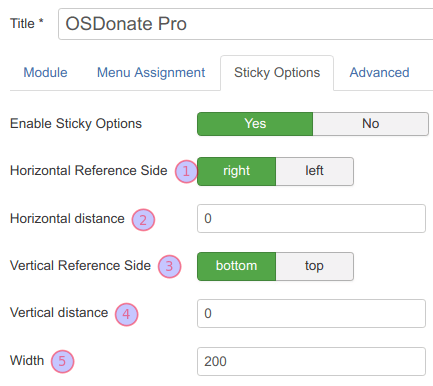Screen dimensions: 433x386
Task: Click the Horizontal distance input field
Action: [x=311, y=219]
